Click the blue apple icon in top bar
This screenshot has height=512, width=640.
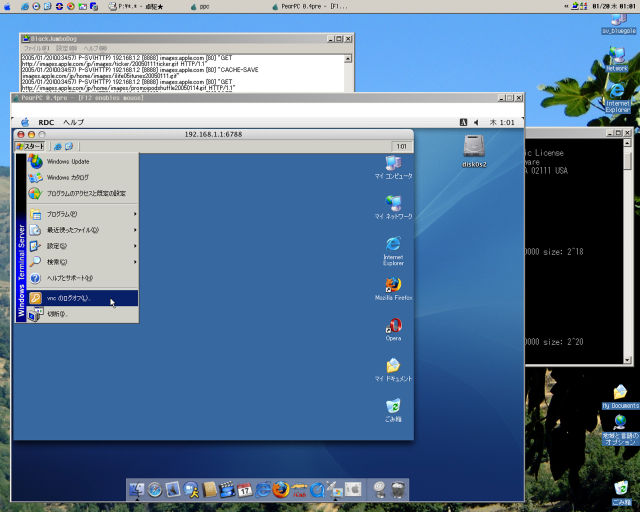pos(7,7)
